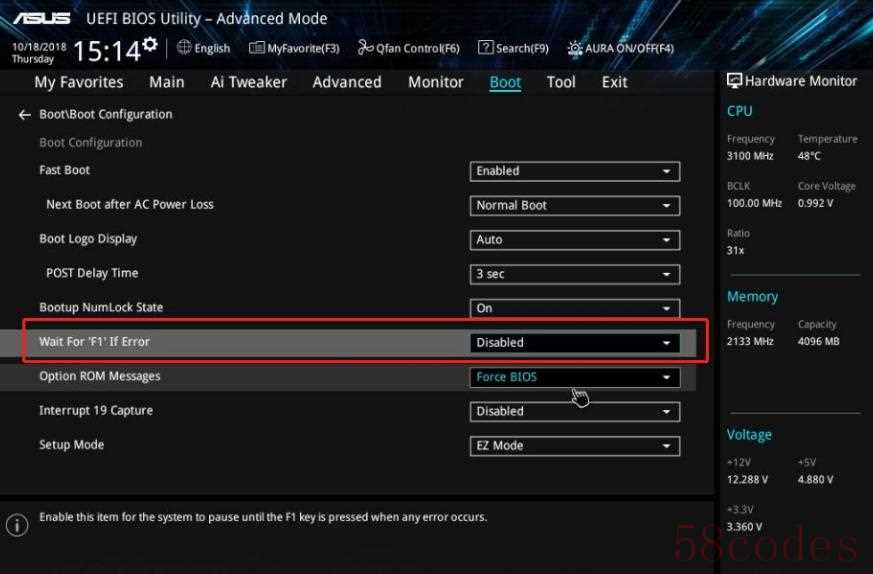Open the Boot Logo Display dropdown
The width and height of the screenshot is (873, 574).
click(574, 240)
